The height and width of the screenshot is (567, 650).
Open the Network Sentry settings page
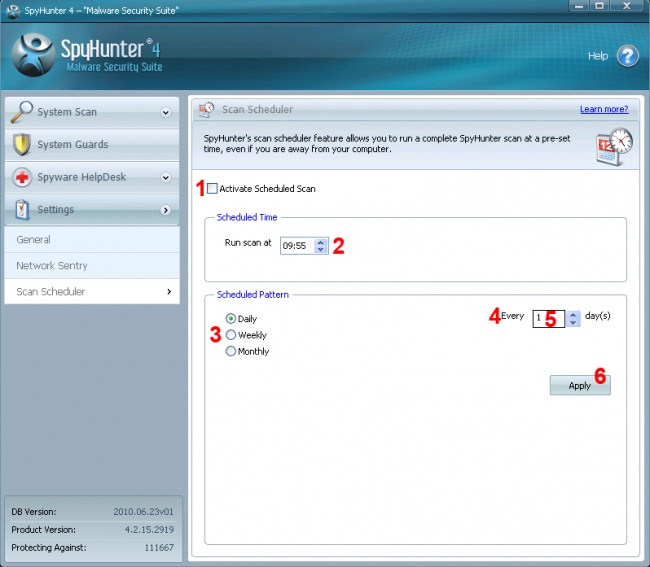coord(51,266)
